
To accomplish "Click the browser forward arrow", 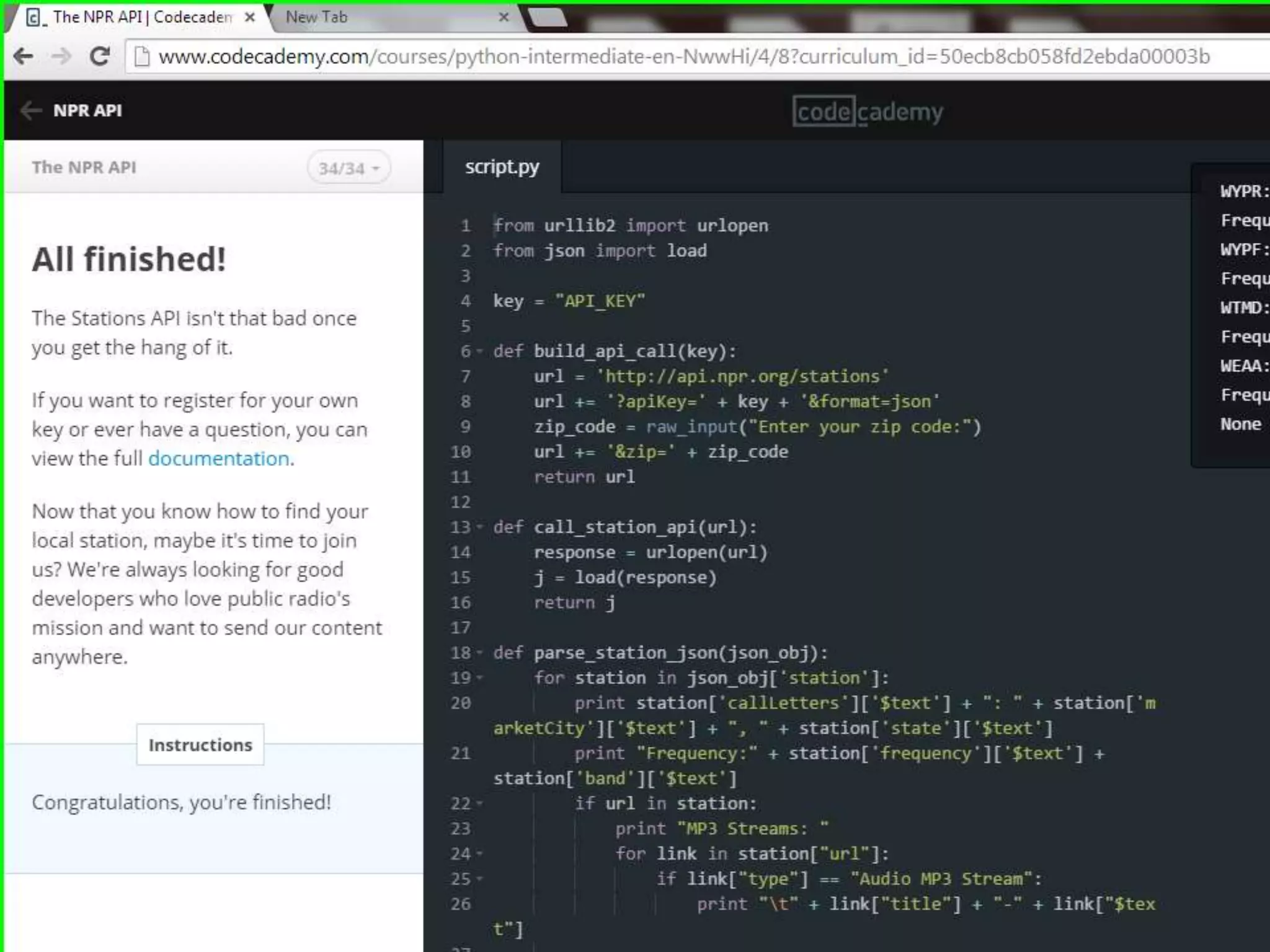I will tap(61, 56).
